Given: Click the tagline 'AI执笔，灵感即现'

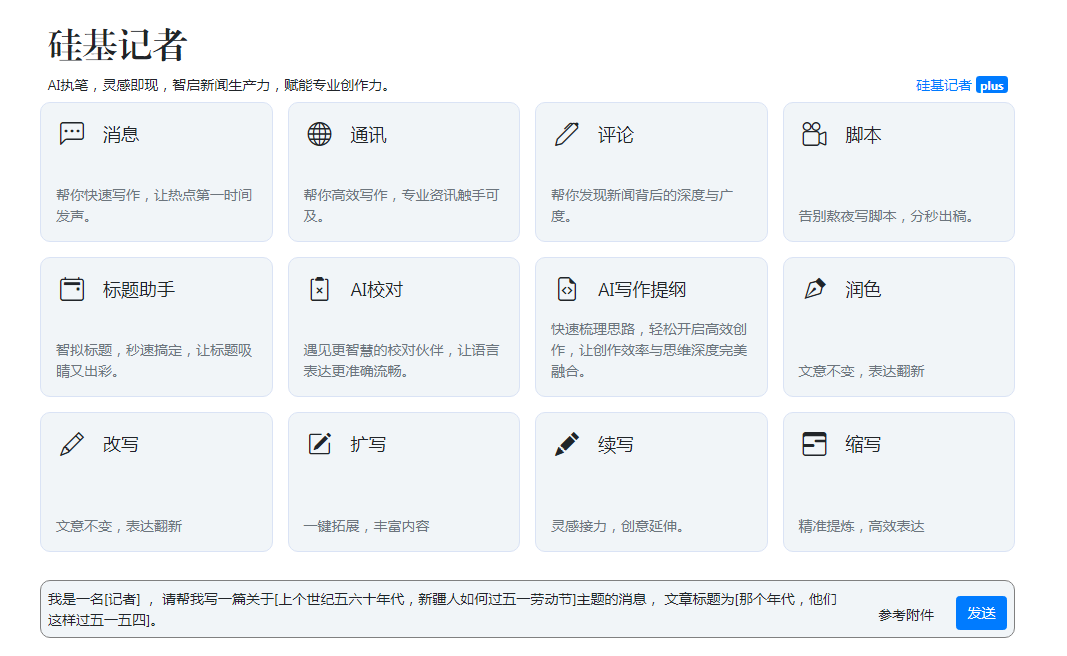Looking at the screenshot, I should tap(103, 86).
